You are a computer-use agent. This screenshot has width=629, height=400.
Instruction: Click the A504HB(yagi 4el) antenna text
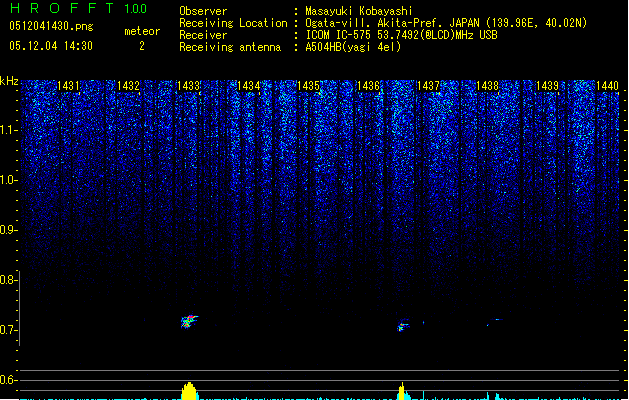click(x=353, y=47)
